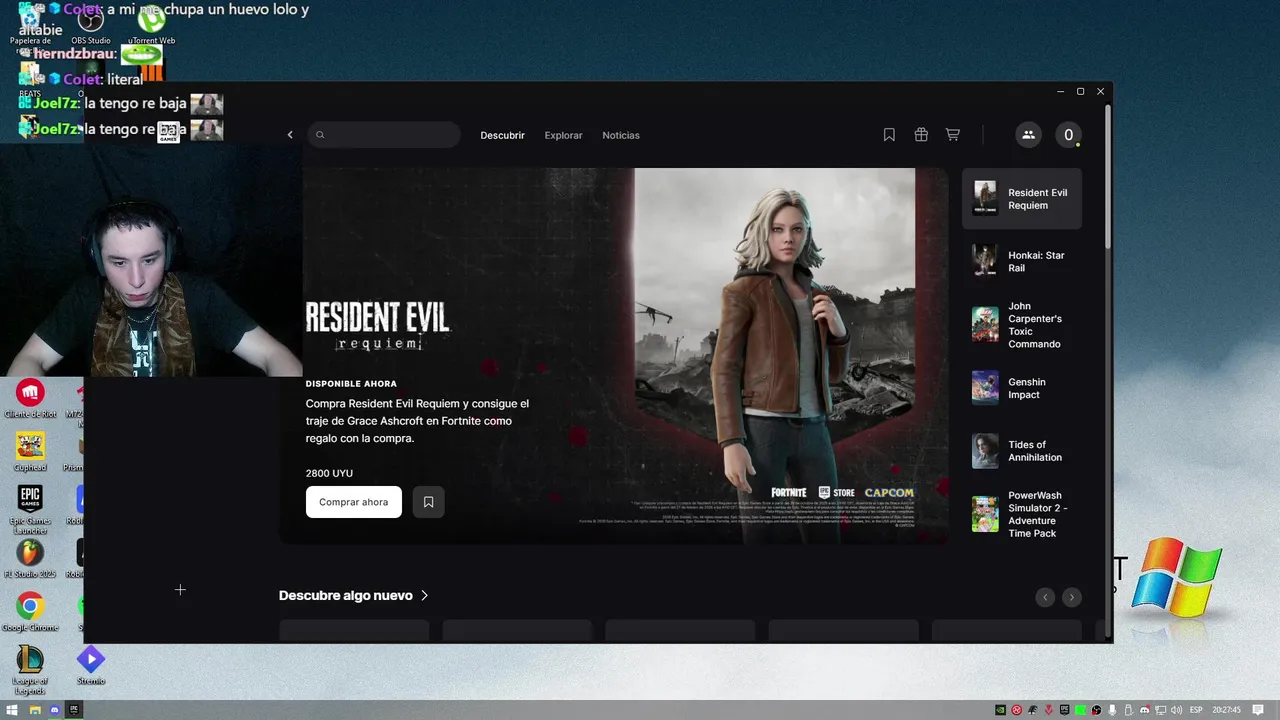Click the DISPONIBLE AHORA label
The width and height of the screenshot is (1280, 720).
coord(351,384)
